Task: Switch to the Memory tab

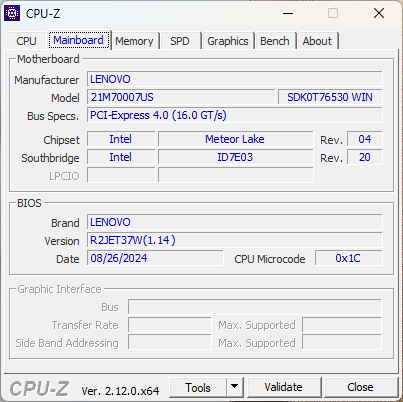Action: coord(134,41)
